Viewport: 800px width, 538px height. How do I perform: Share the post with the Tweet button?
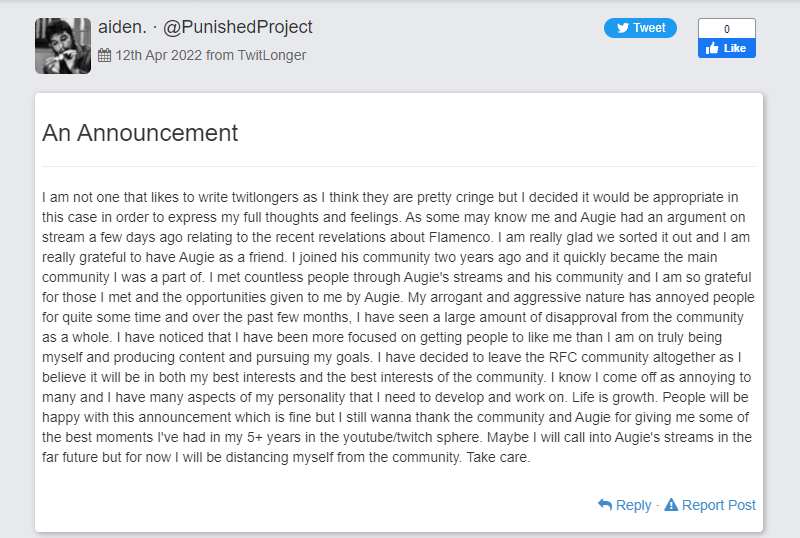click(640, 28)
